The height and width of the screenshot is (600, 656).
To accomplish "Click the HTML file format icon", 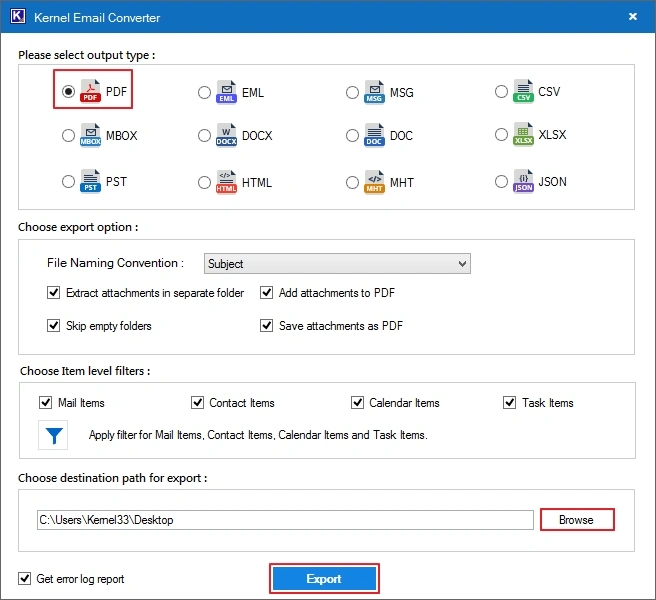I will 226,182.
